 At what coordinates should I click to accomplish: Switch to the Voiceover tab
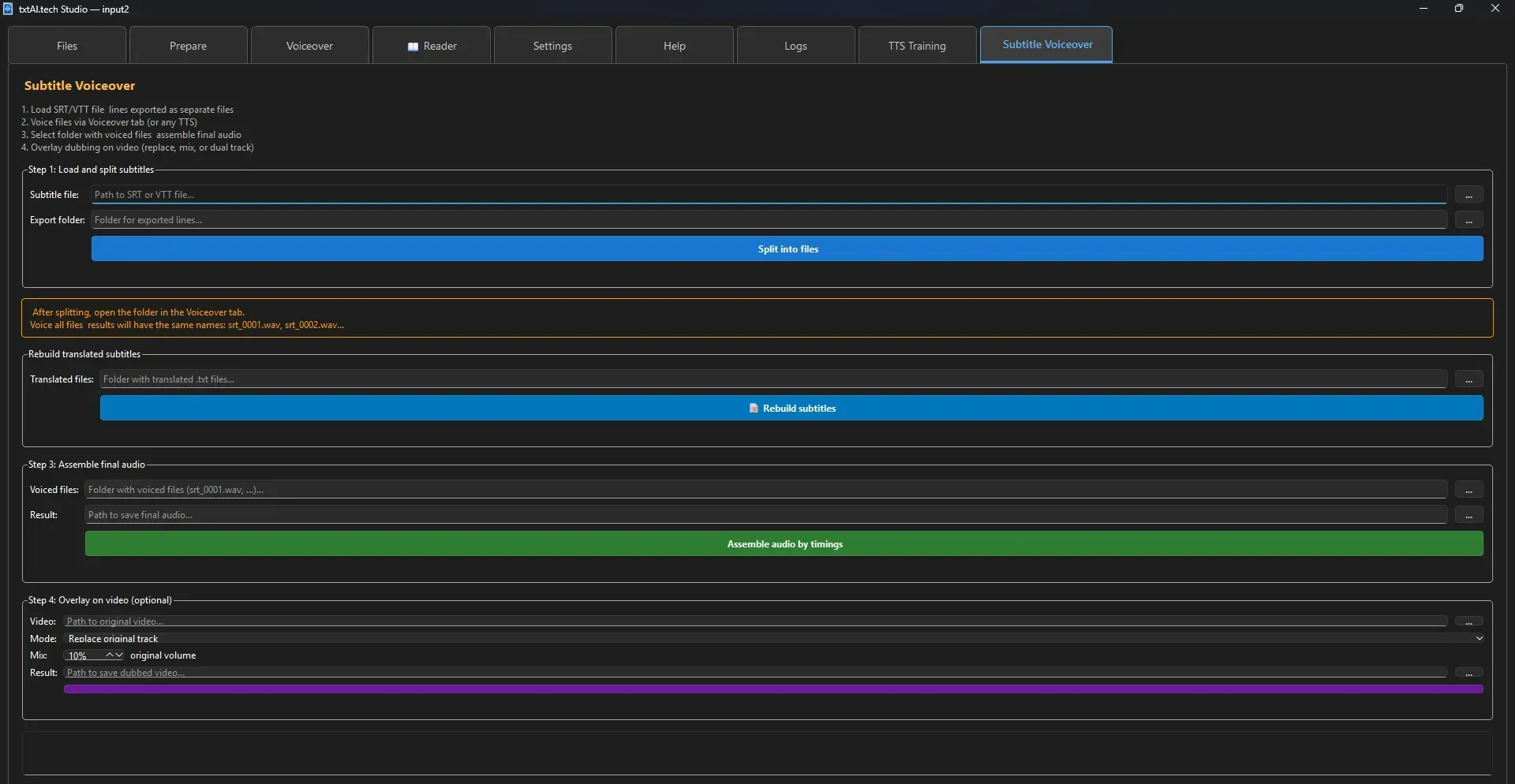click(x=309, y=46)
